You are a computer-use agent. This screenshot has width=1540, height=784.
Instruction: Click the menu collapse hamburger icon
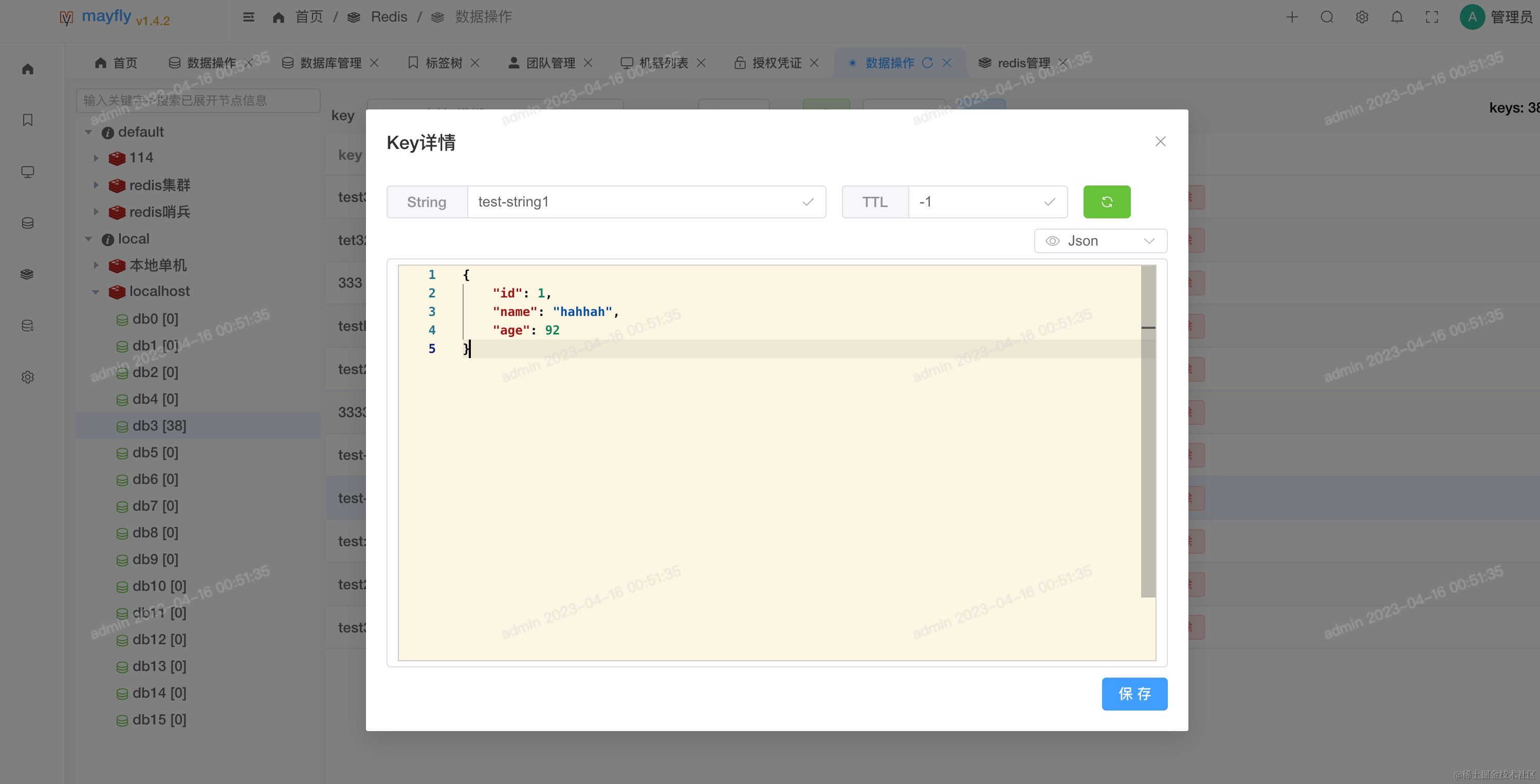[249, 17]
